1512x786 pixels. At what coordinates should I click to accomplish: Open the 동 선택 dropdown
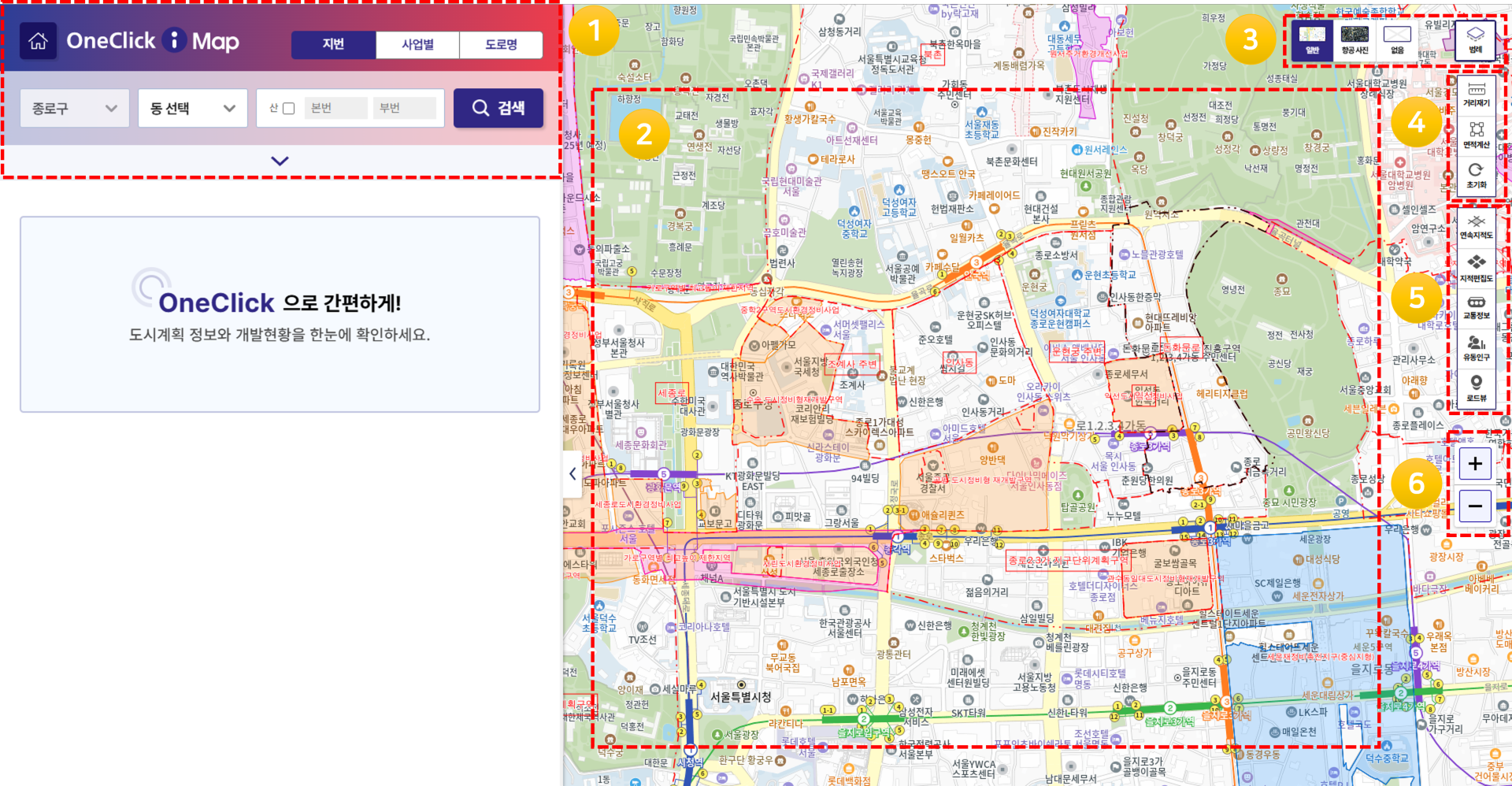193,108
